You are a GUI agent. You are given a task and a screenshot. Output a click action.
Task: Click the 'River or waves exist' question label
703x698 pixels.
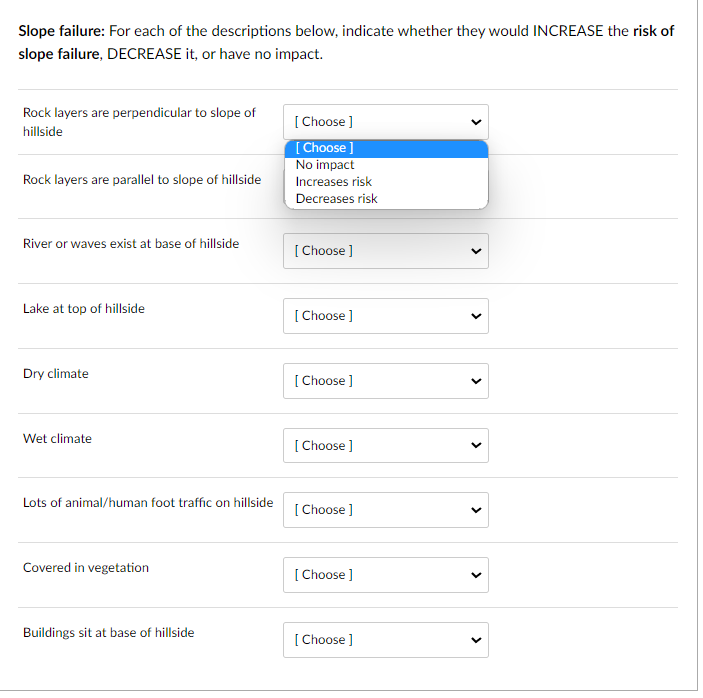coord(131,244)
